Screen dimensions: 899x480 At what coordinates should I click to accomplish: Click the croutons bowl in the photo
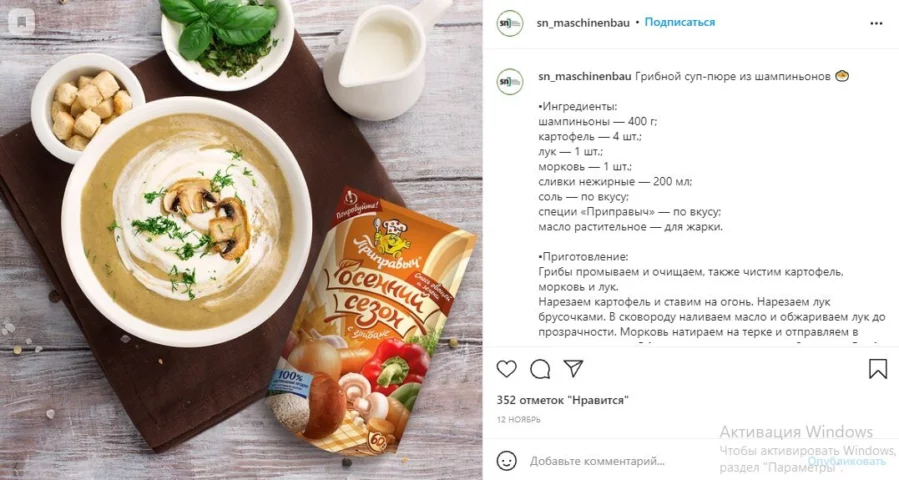tap(88, 108)
